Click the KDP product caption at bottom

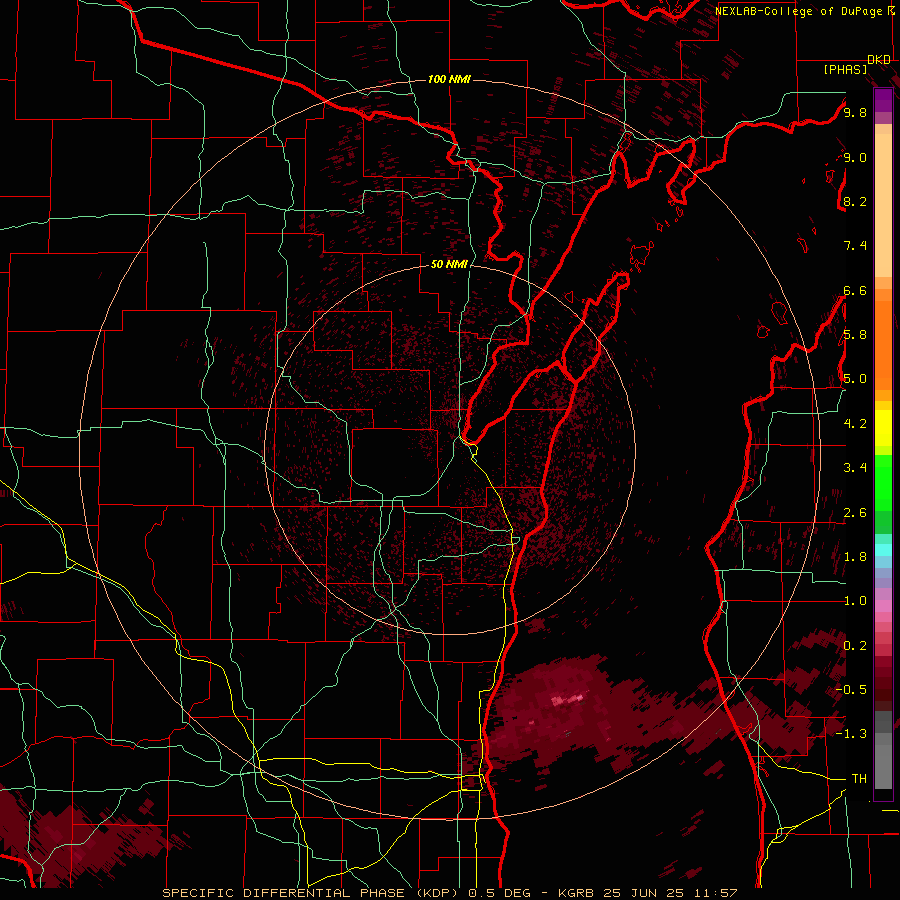coord(449,893)
